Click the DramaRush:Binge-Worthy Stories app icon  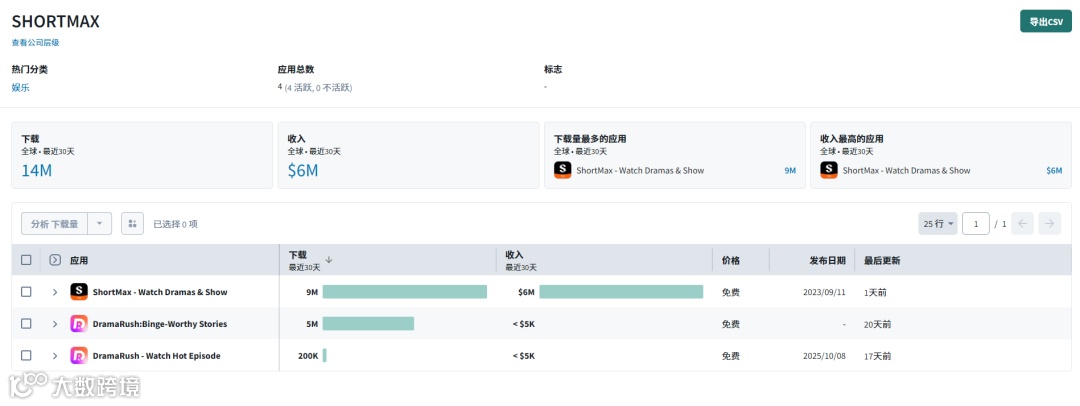[79, 324]
